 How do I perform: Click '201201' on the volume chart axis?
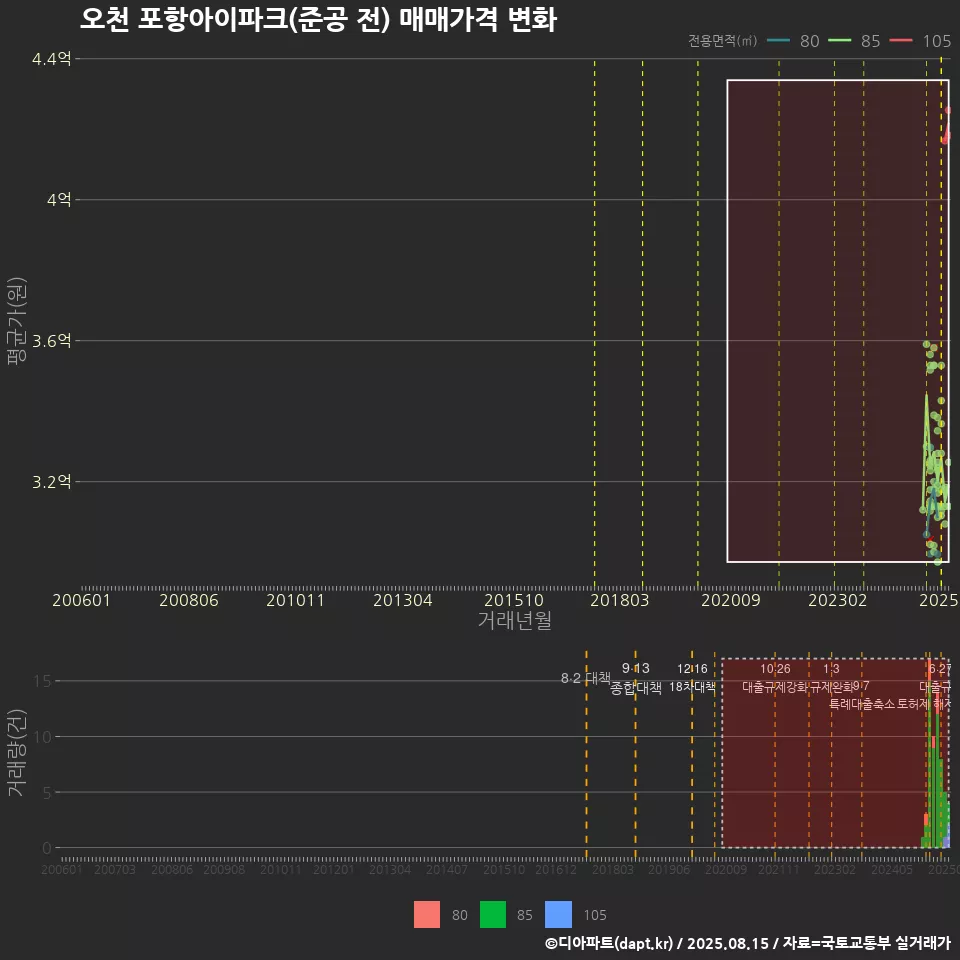pos(333,869)
